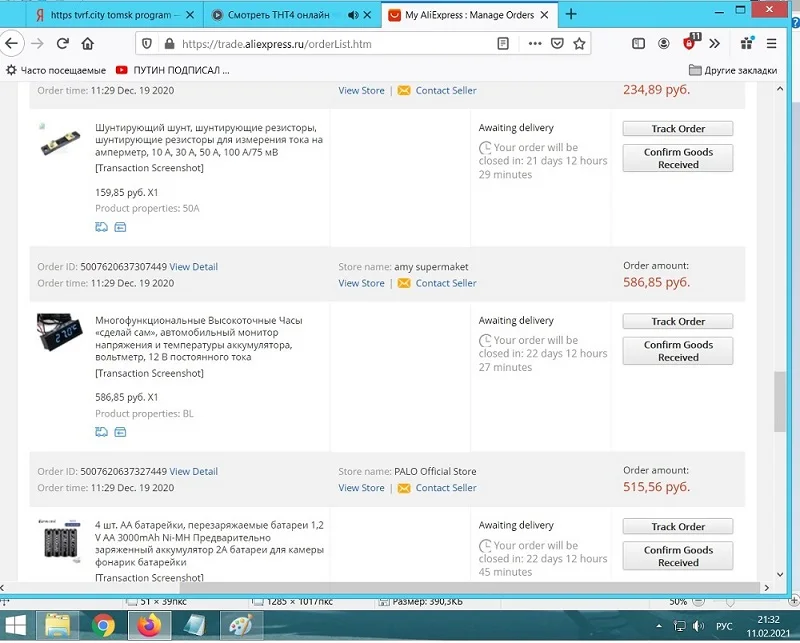Open Transaction Screenshot for the clock item
Viewport: 800px width, 643px height.
pyautogui.click(x=149, y=373)
